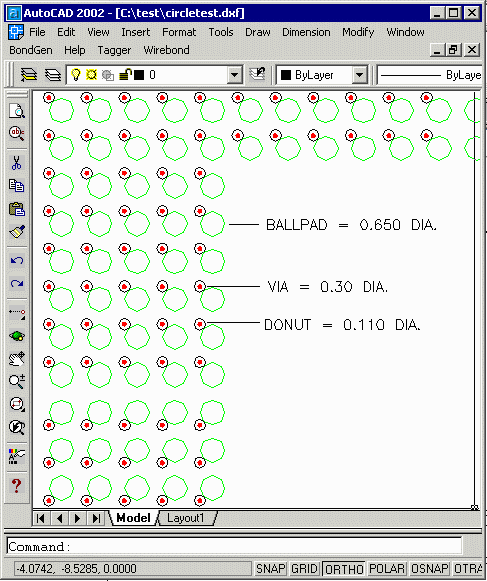Screen dimensions: 487x581
Task: Open the Window menu
Action: [x=405, y=32]
